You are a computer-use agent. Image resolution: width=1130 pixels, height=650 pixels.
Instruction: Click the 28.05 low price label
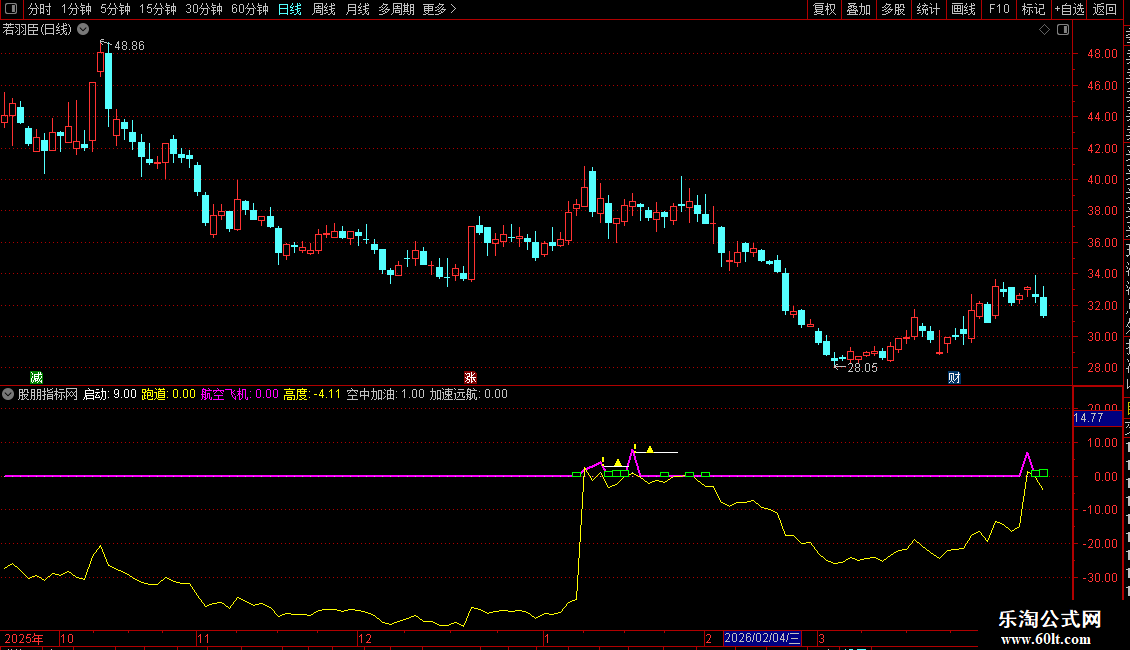point(862,368)
